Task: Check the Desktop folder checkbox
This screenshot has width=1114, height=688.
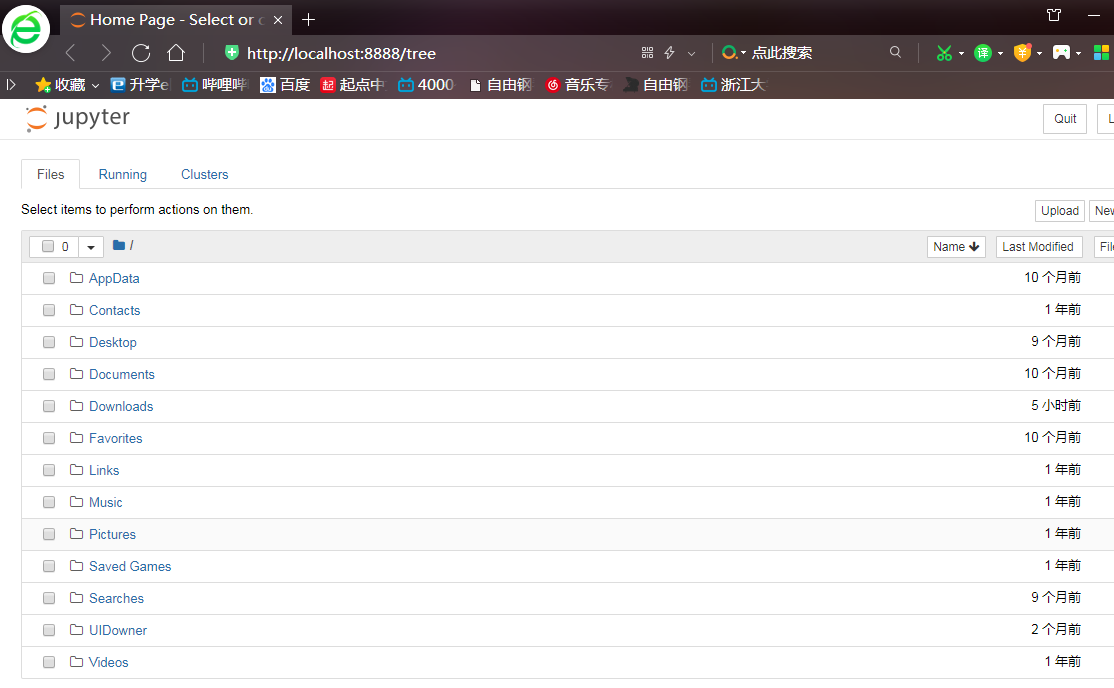Action: [49, 342]
